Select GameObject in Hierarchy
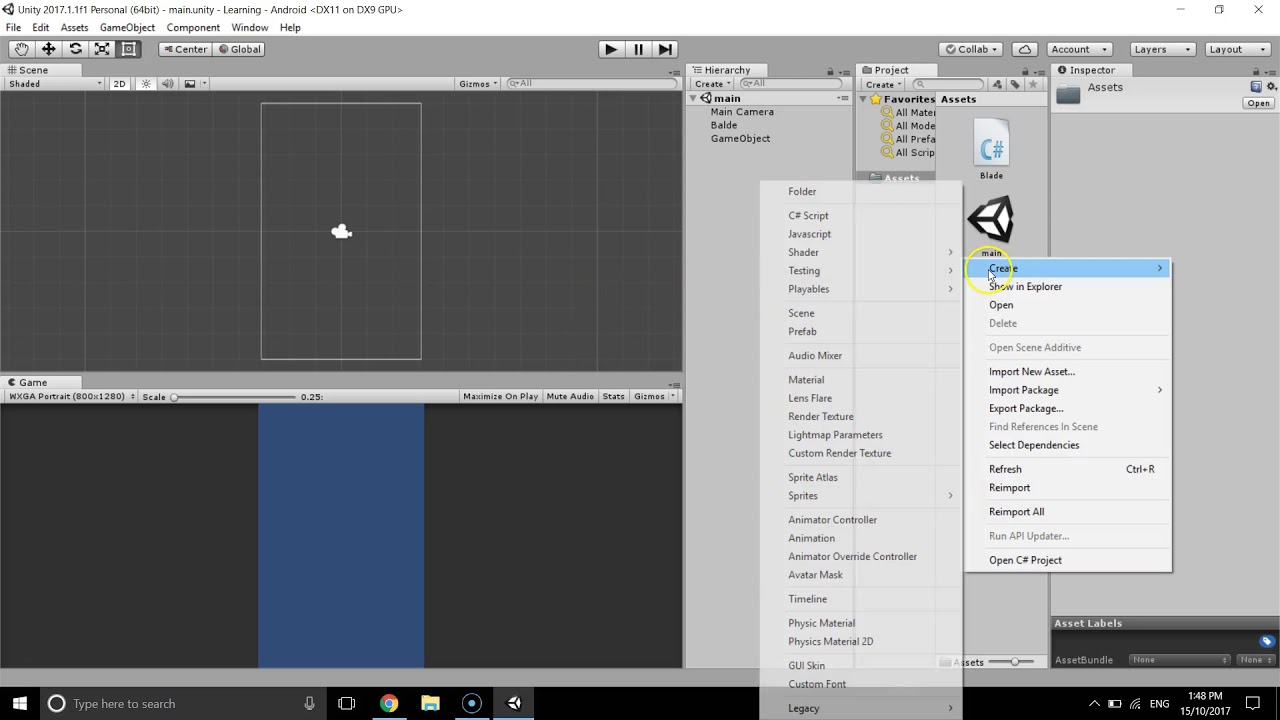1280x720 pixels. (x=740, y=139)
